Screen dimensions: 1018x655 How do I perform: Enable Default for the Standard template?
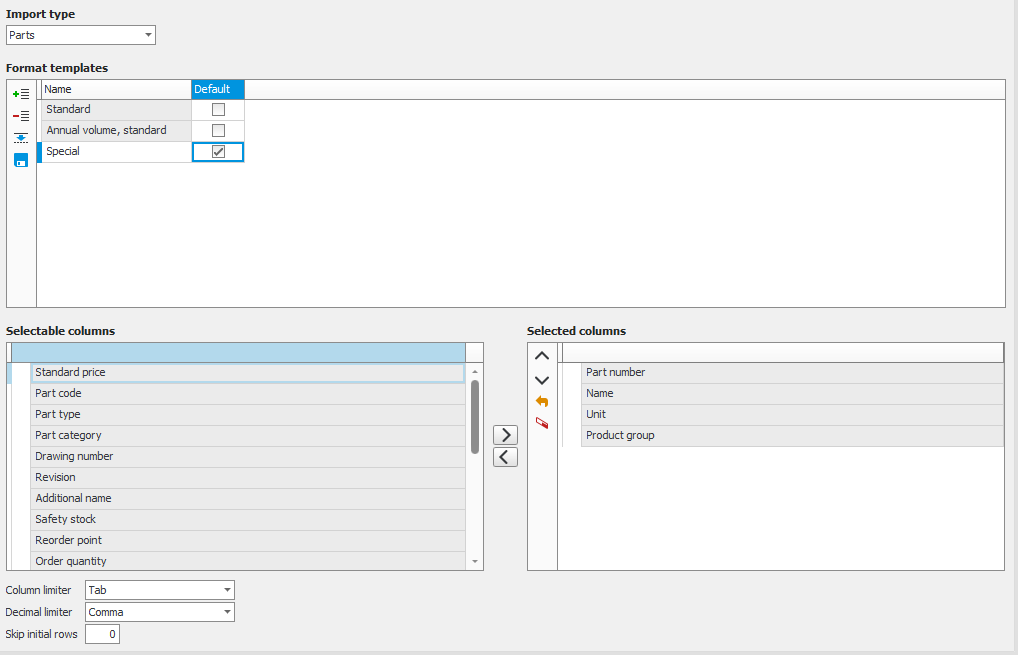(217, 109)
